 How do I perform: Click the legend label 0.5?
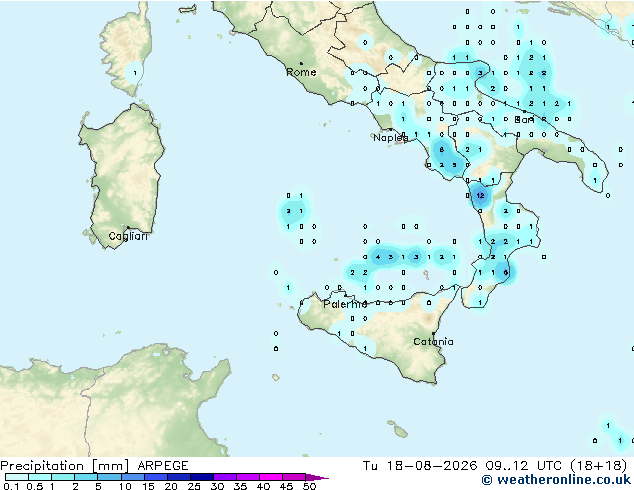click(x=34, y=486)
